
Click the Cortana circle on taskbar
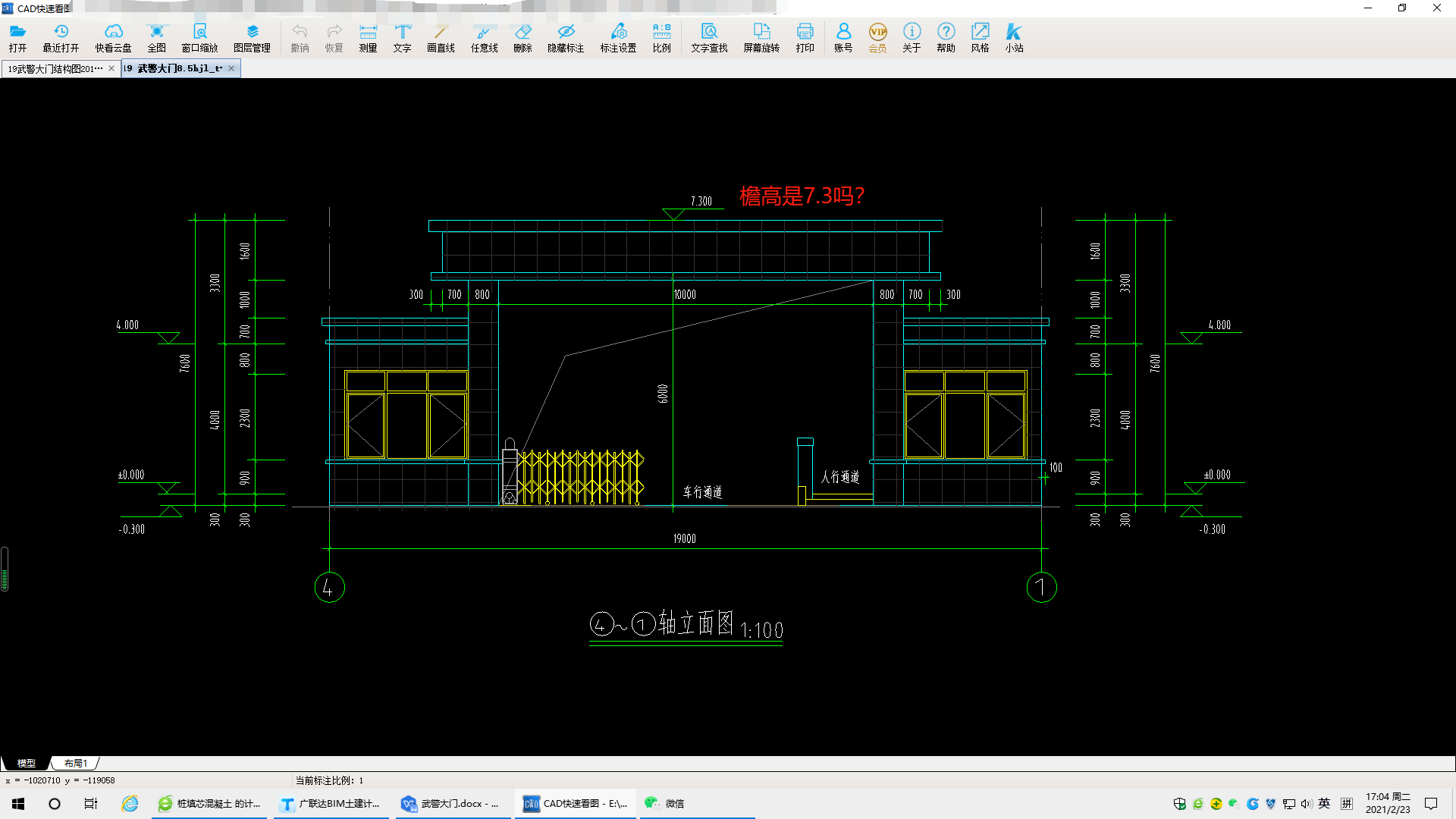[x=55, y=804]
